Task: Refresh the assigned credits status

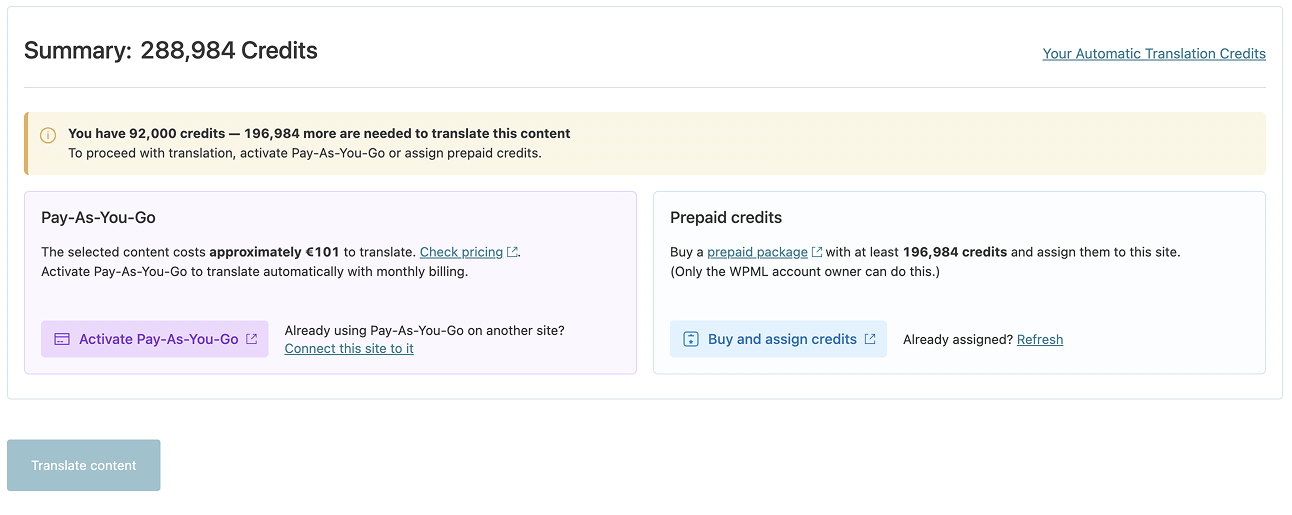Action: (x=1040, y=340)
